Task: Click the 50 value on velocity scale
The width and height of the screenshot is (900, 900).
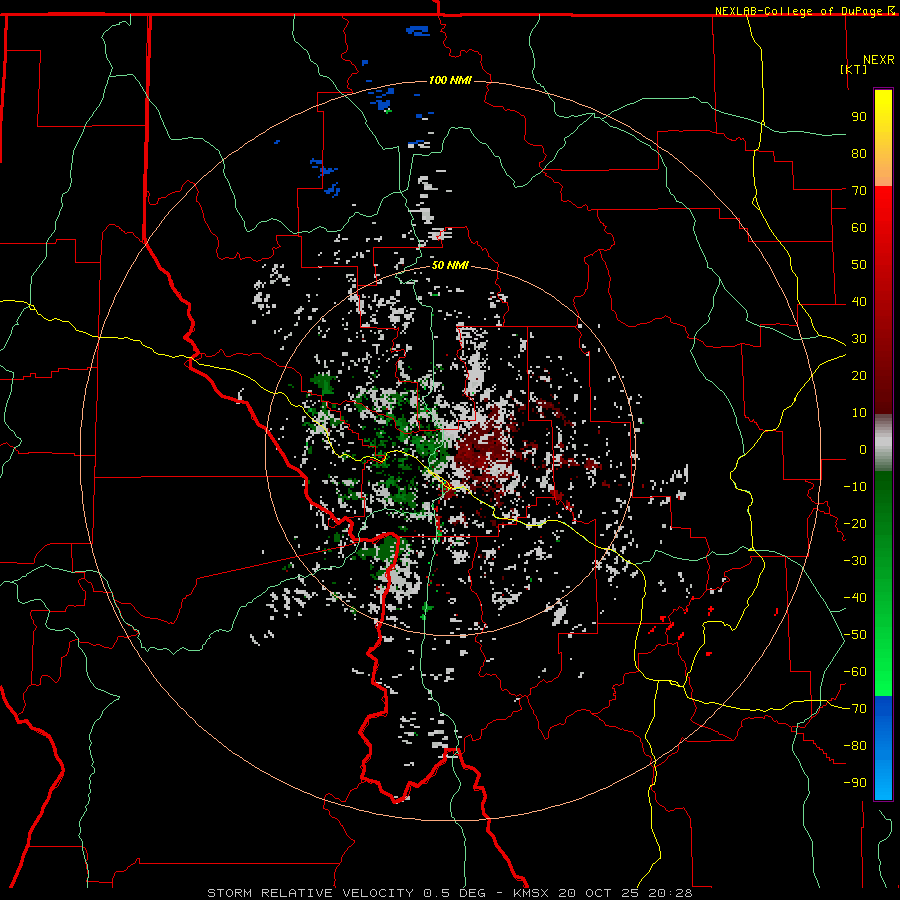Action: click(859, 265)
